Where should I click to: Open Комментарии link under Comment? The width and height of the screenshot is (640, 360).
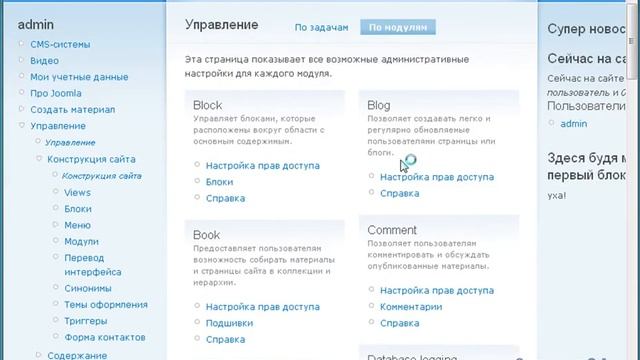pos(411,307)
